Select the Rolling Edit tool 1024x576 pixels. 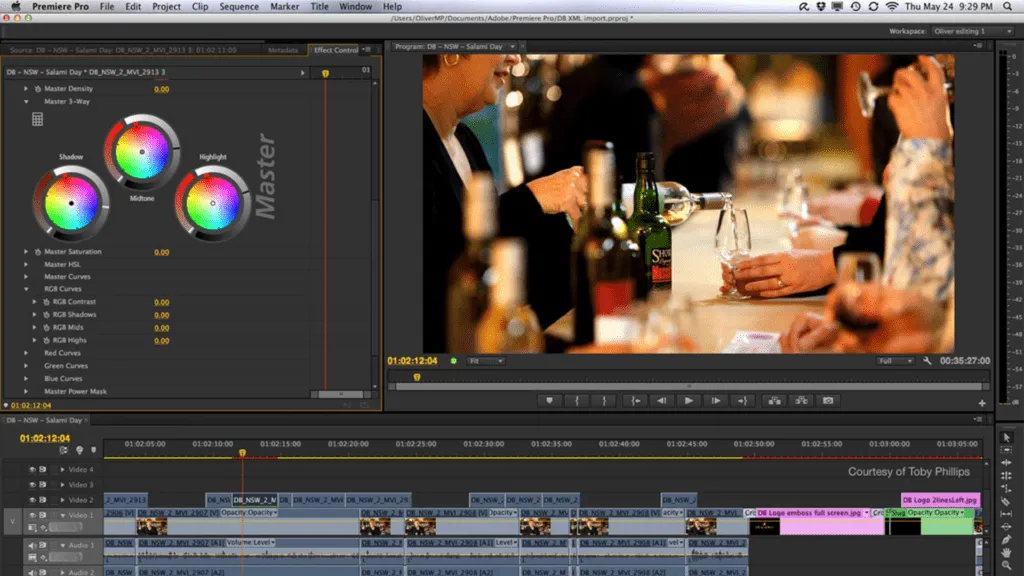[1006, 476]
